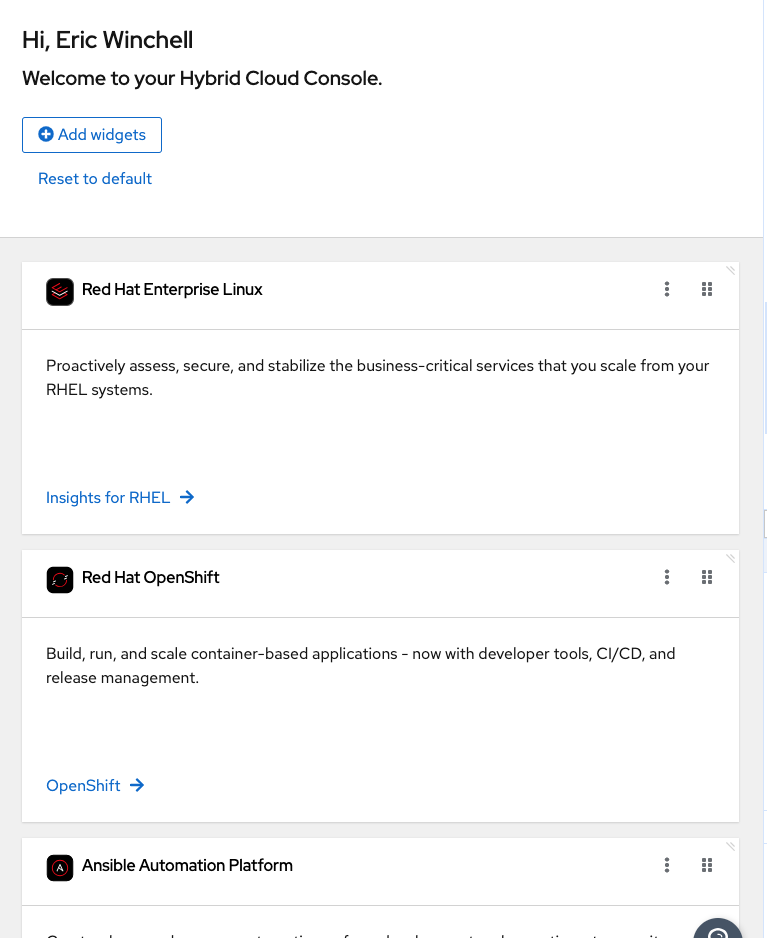Open the Red Hat Enterprise Linux kebab menu
Screen dimensions: 767x938
(x=667, y=290)
